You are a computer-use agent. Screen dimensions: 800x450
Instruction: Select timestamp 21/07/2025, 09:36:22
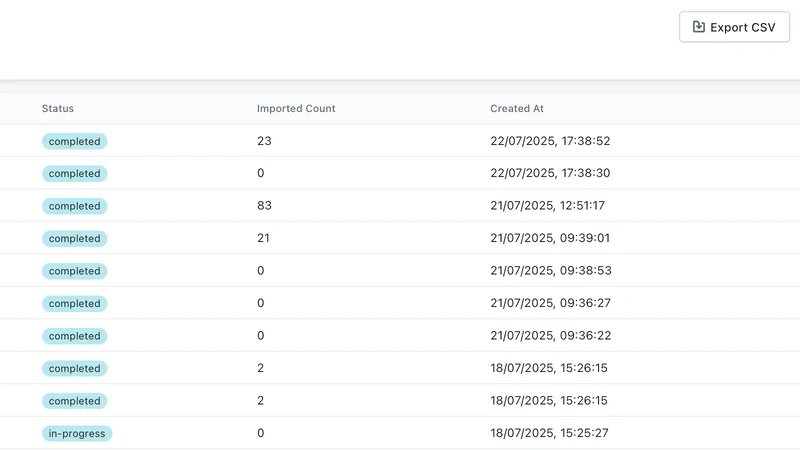[551, 335]
